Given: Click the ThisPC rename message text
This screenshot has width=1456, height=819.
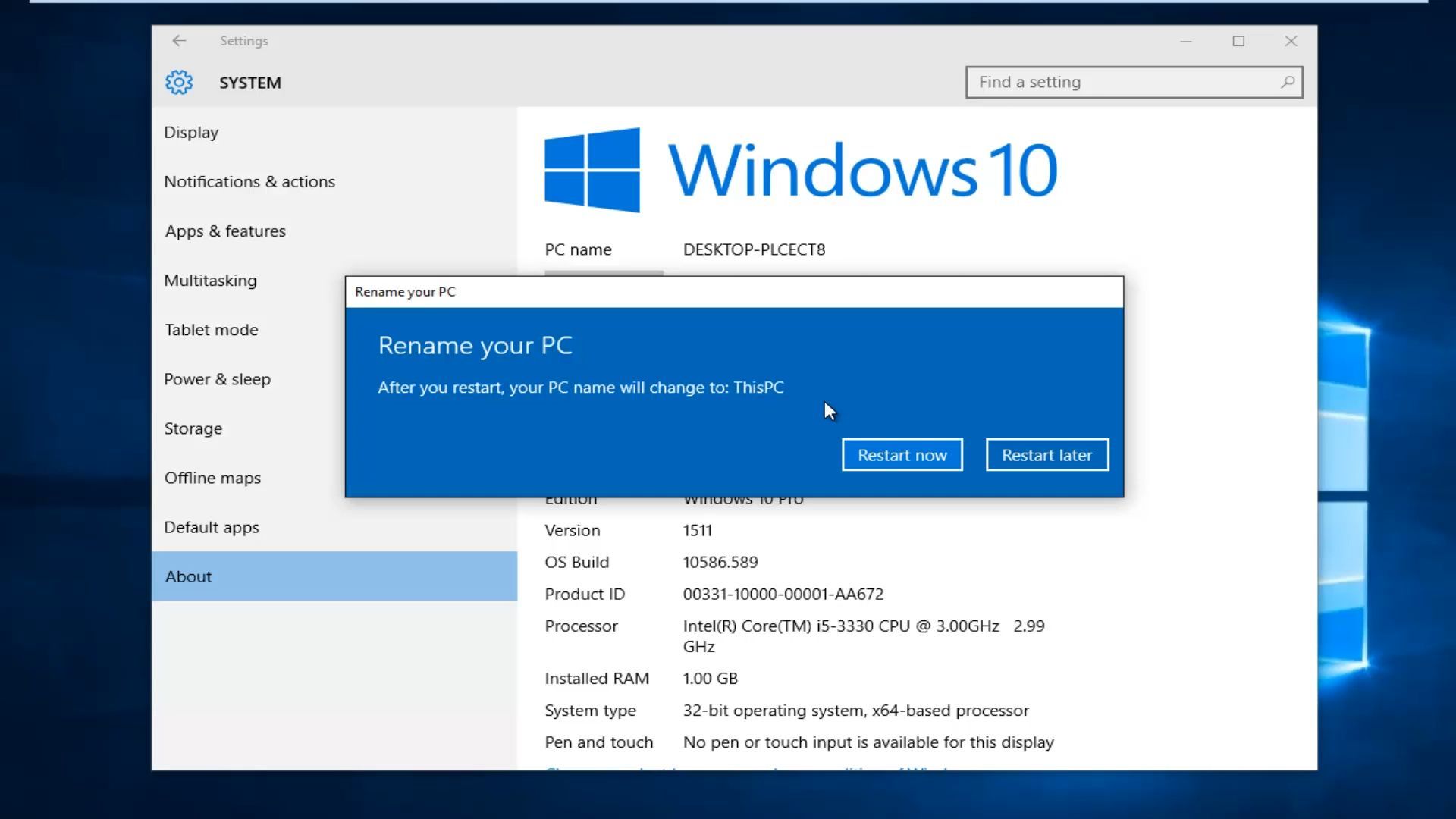Looking at the screenshot, I should pyautogui.click(x=581, y=388).
